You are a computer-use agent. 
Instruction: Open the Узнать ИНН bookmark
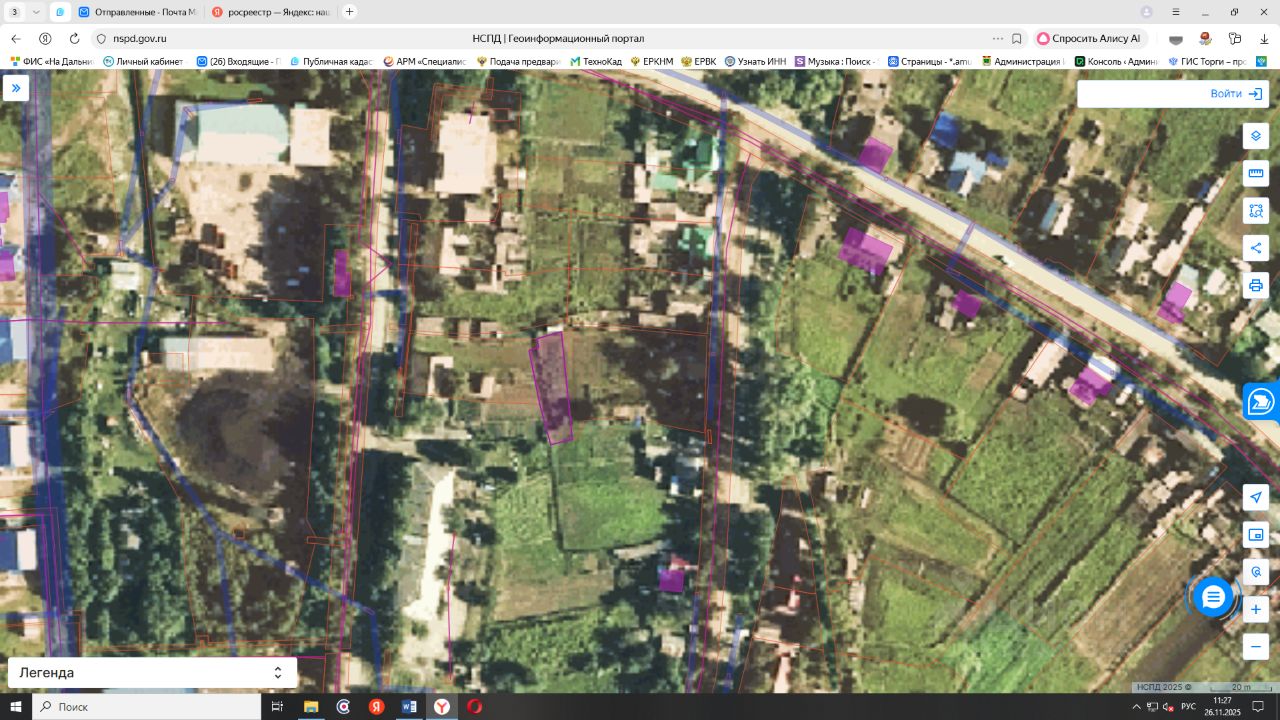(756, 61)
